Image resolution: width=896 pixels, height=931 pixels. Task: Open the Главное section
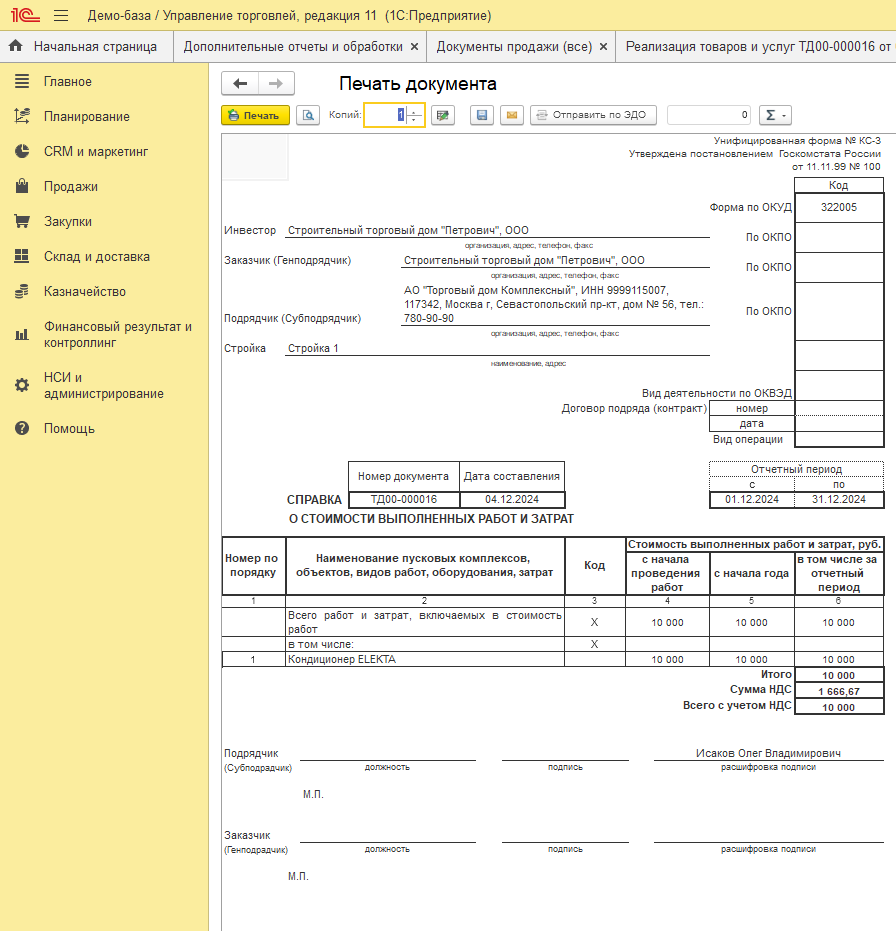click(68, 81)
